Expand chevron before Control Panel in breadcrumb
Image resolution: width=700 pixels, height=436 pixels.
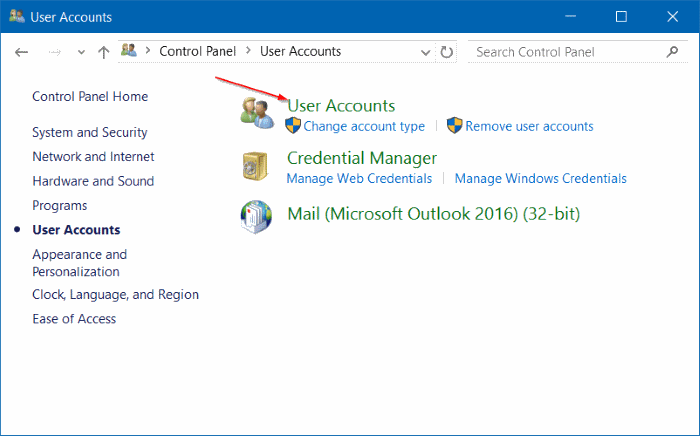pyautogui.click(x=148, y=51)
